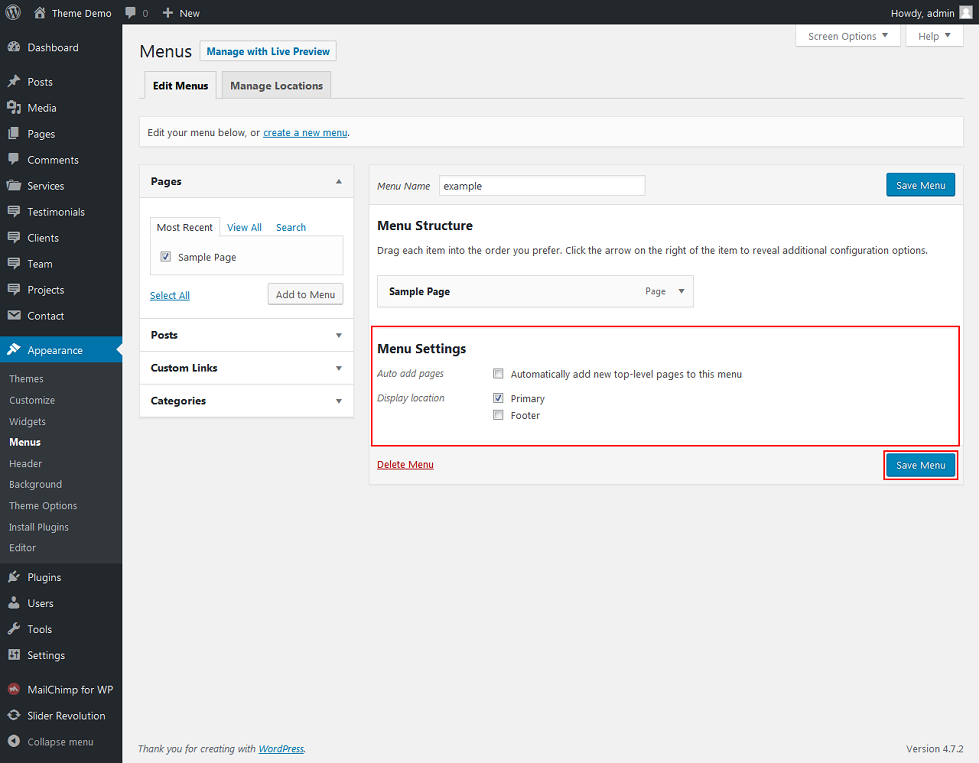Open MailChimp for WP icon in sidebar
The width and height of the screenshot is (979, 763).
pos(14,690)
